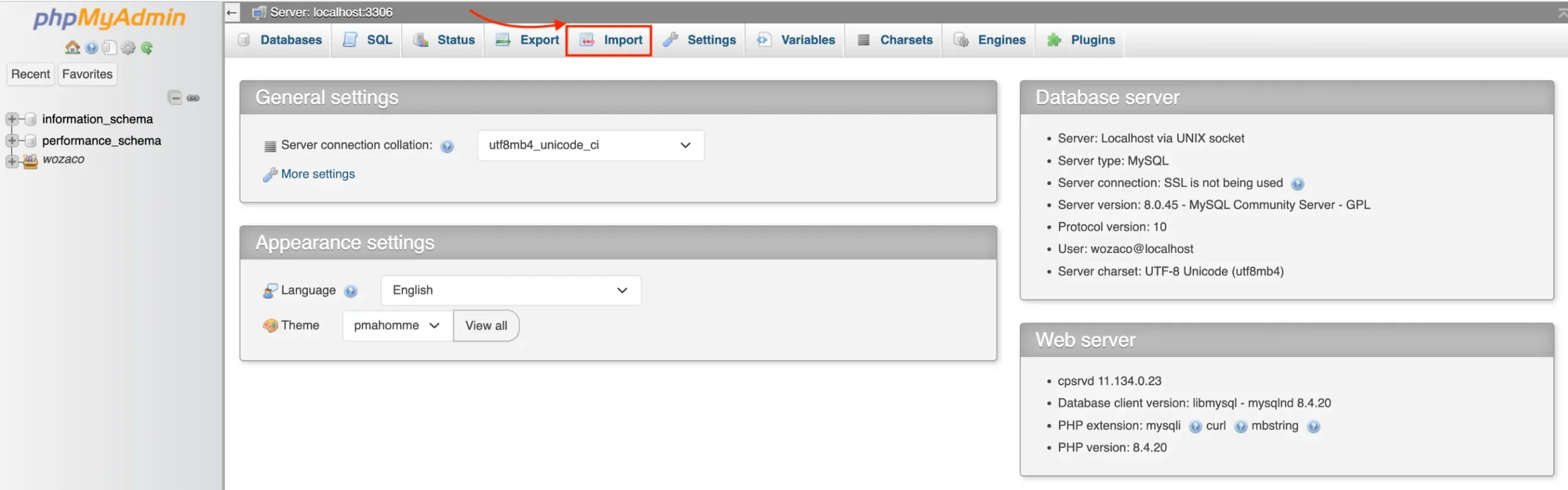1568x490 pixels.
Task: Open phpMyAdmin documentation blue question-mark icon
Action: pos(91,47)
